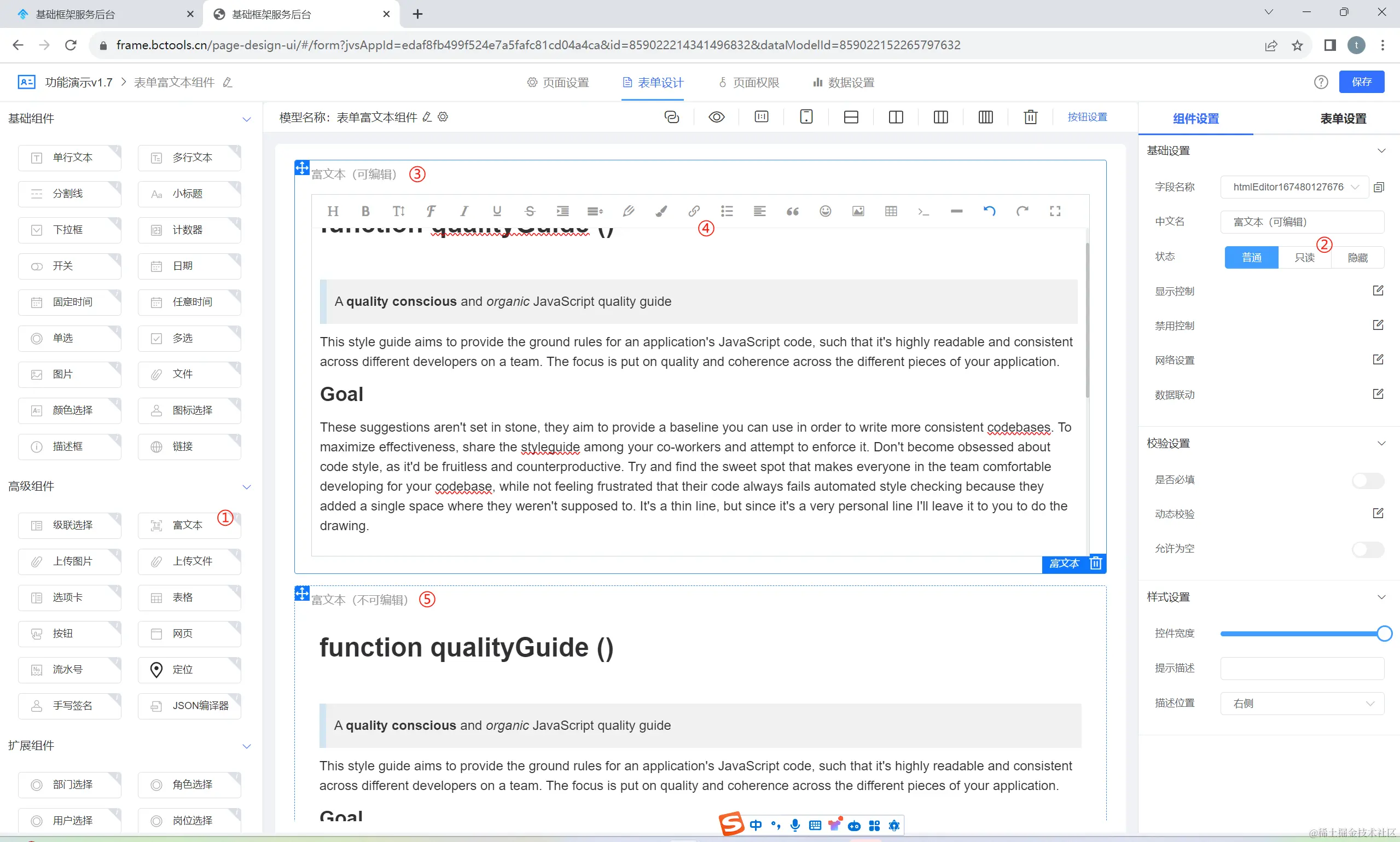Enable the 是否必填 switch
Image resolution: width=1400 pixels, height=842 pixels.
tap(1368, 480)
